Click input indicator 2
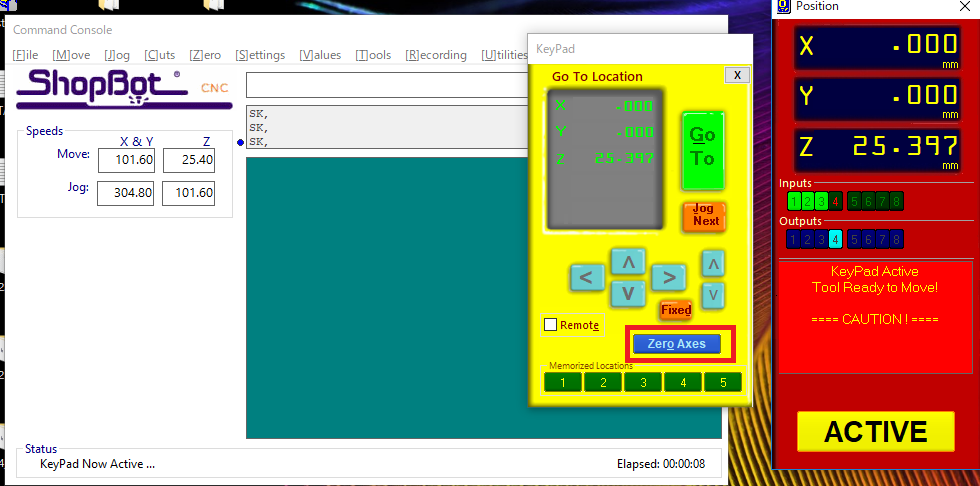 pyautogui.click(x=808, y=201)
